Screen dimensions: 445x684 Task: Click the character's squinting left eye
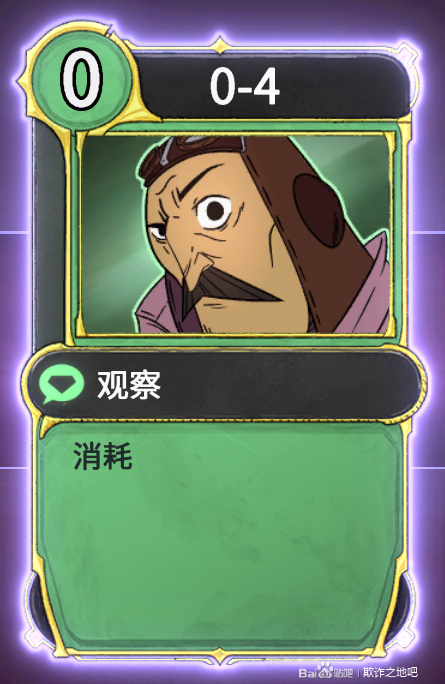[x=157, y=232]
